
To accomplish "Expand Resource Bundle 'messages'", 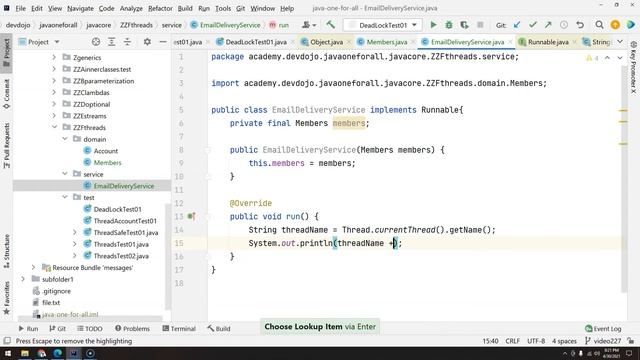I will click(x=33, y=268).
